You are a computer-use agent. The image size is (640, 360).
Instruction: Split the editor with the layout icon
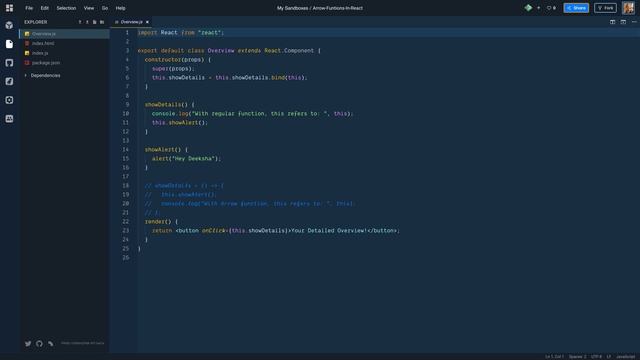(x=613, y=22)
